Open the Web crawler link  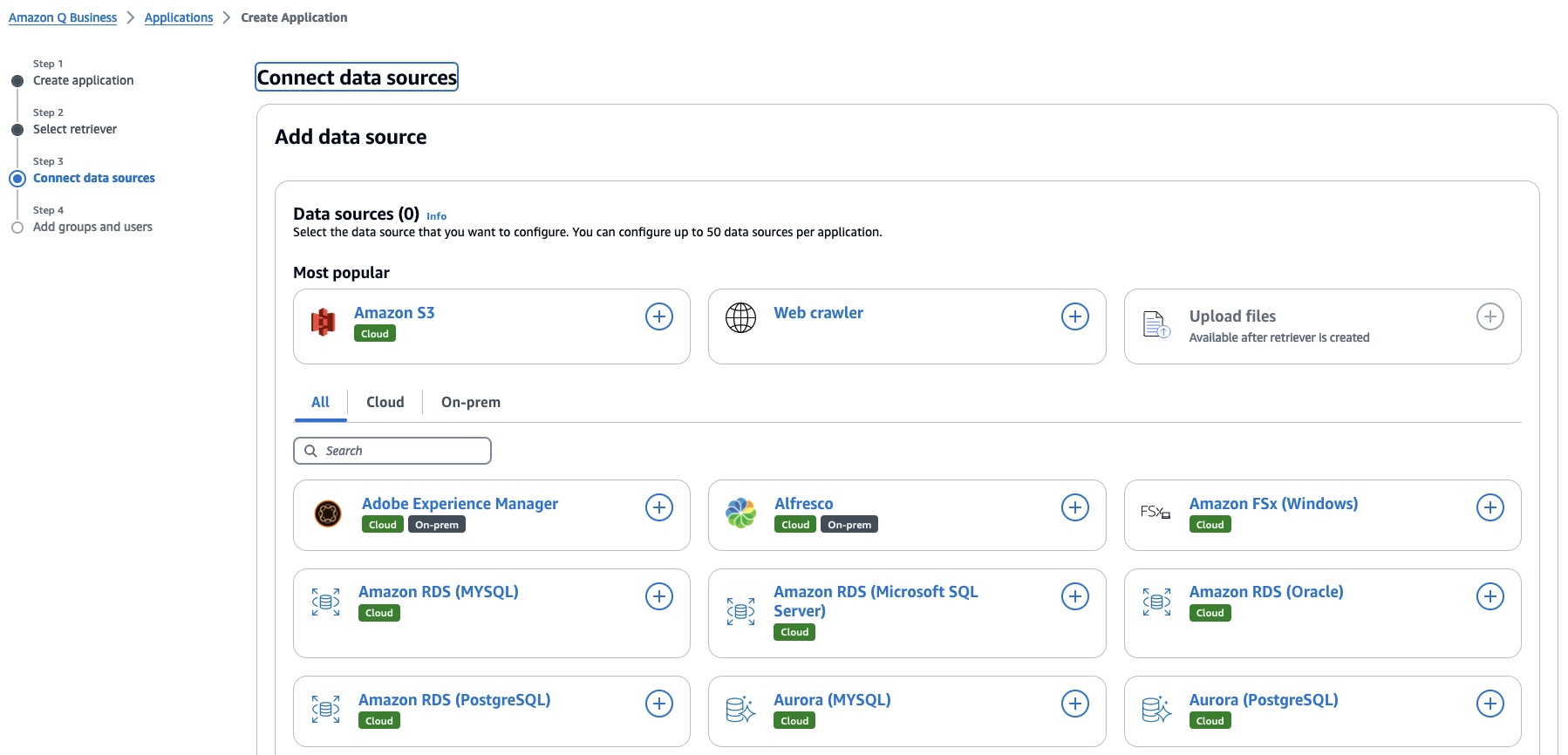[819, 313]
